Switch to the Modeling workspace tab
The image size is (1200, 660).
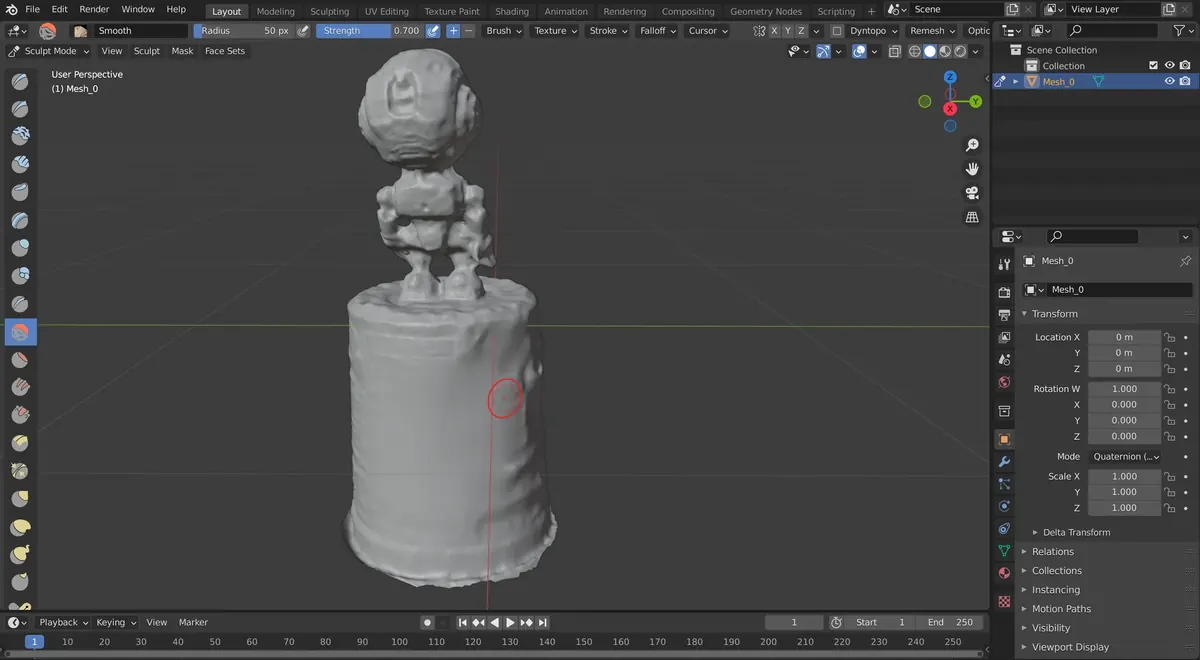[275, 11]
